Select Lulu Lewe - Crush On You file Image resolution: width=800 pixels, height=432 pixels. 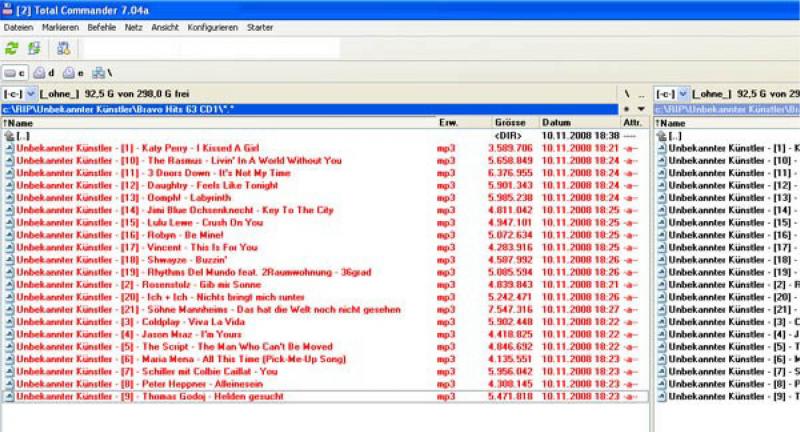[326, 223]
